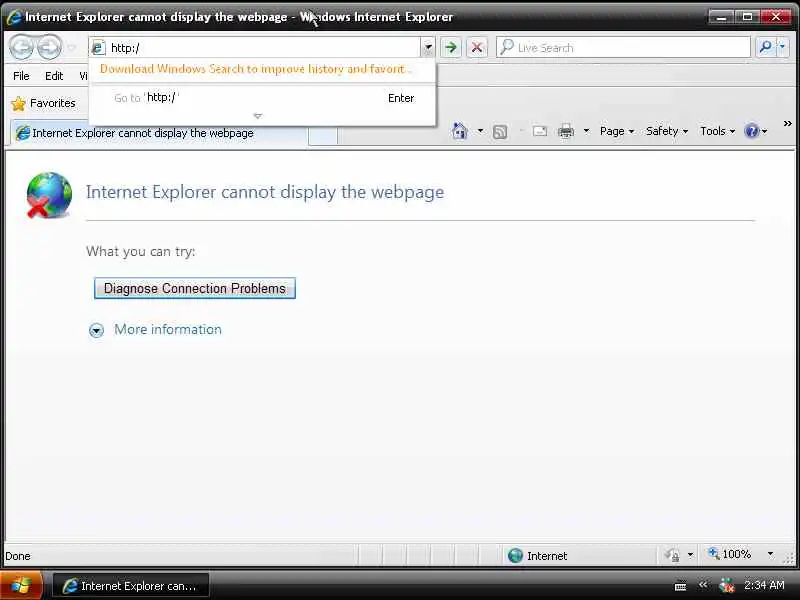This screenshot has width=800, height=600.
Task: Open a new blank tab
Action: point(323,135)
